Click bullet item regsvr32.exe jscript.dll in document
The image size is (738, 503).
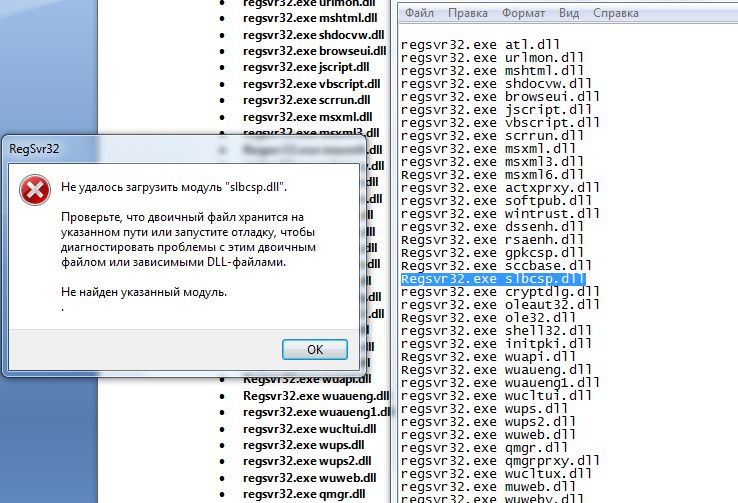coord(306,67)
